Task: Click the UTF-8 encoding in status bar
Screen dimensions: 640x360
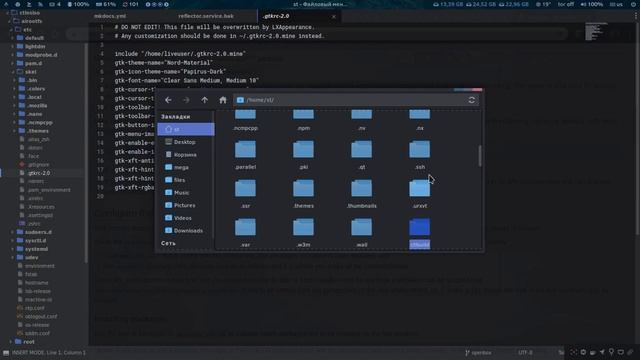Action: pos(525,353)
